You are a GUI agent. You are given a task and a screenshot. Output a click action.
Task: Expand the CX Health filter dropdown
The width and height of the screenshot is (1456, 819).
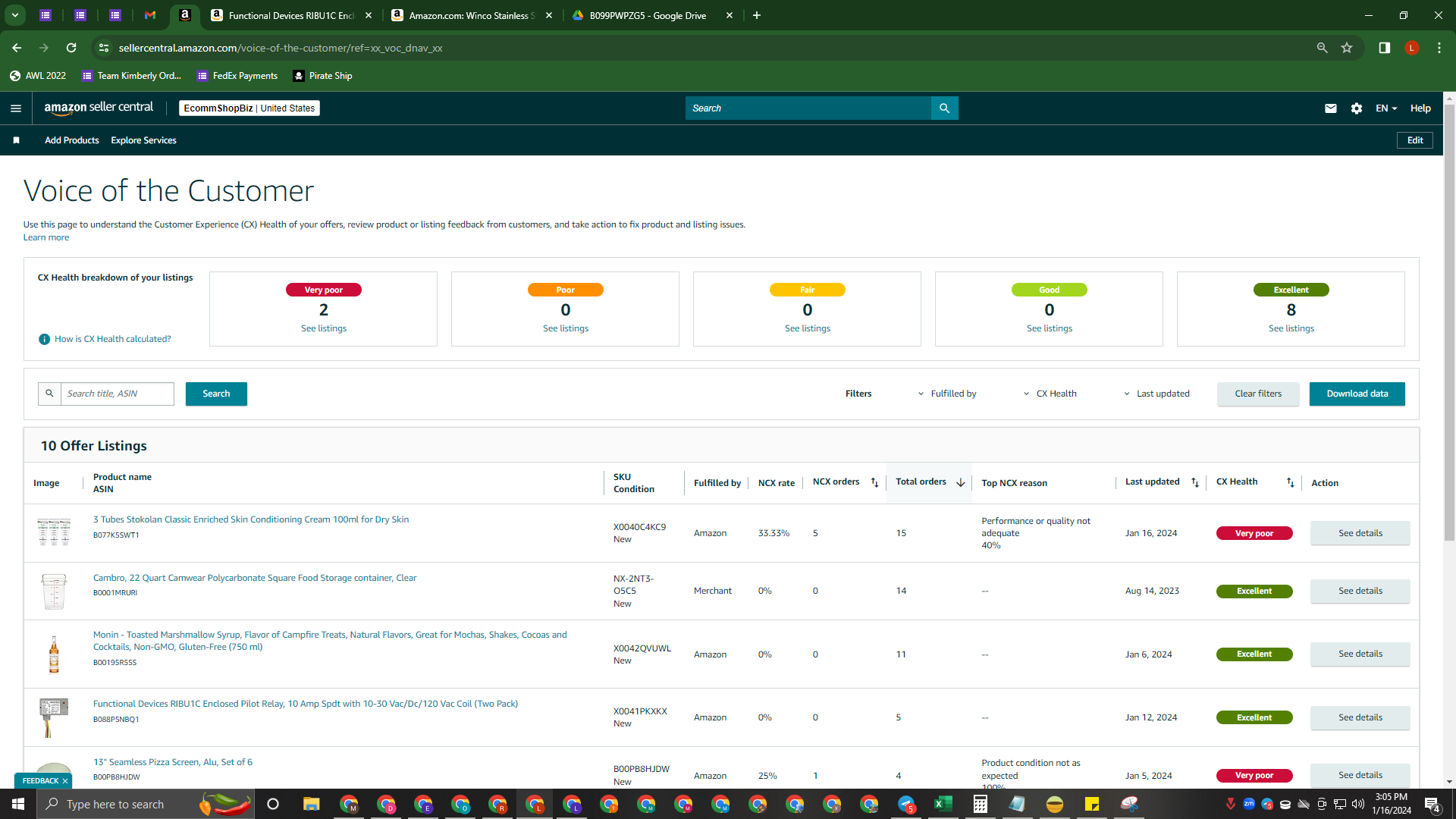pyautogui.click(x=1050, y=394)
